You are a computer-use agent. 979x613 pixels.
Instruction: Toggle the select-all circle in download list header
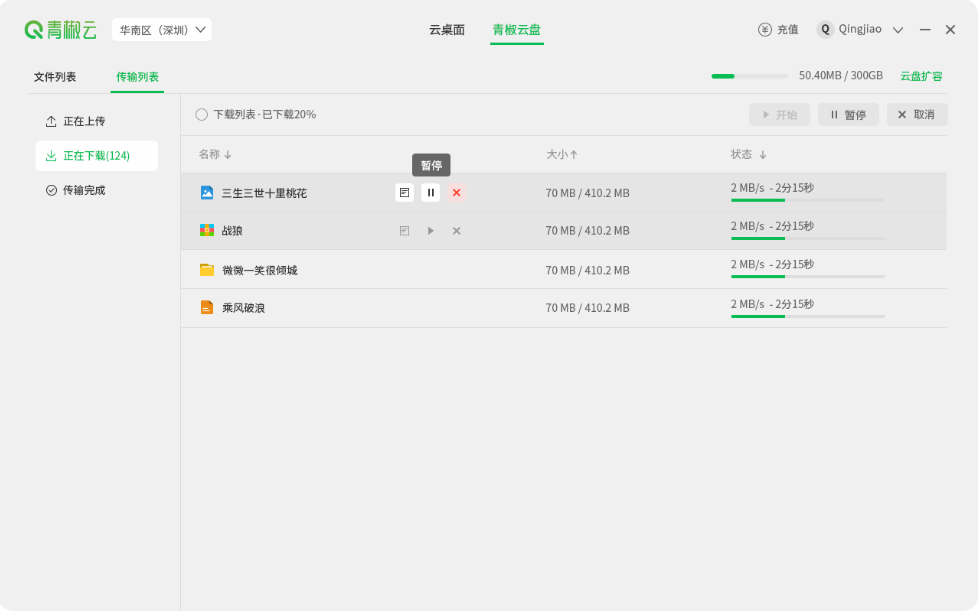201,114
